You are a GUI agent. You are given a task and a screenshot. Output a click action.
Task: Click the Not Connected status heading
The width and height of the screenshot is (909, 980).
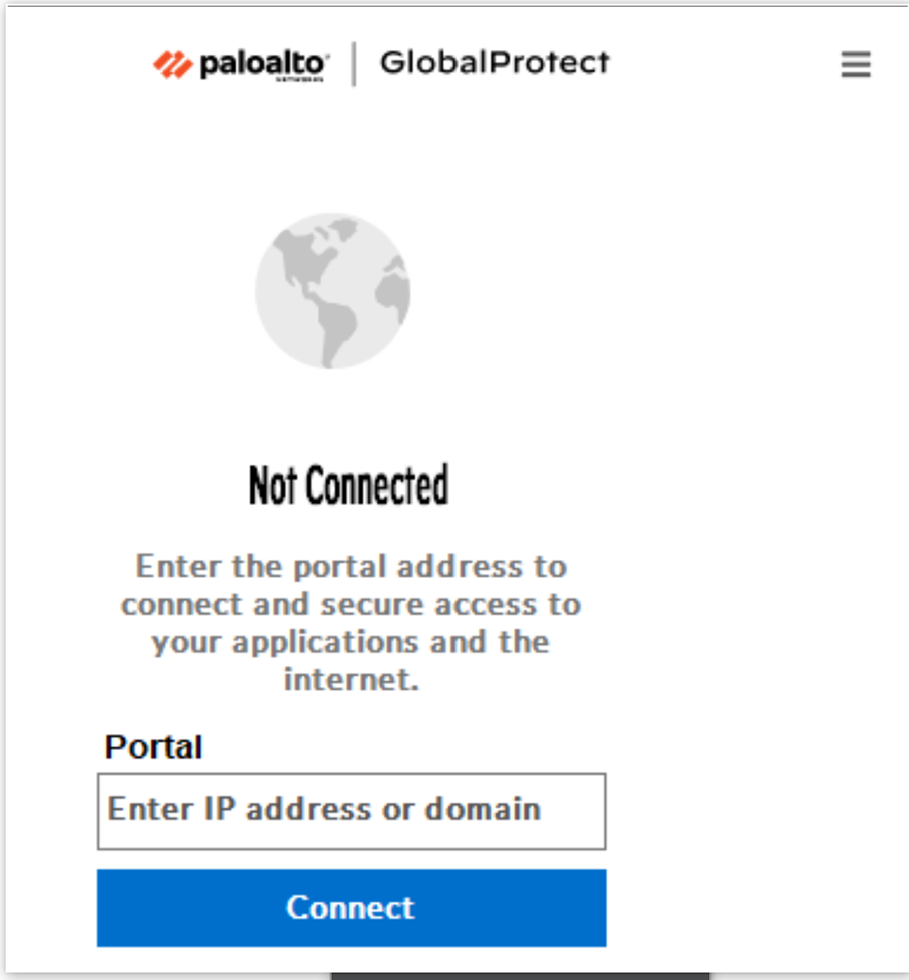(348, 486)
